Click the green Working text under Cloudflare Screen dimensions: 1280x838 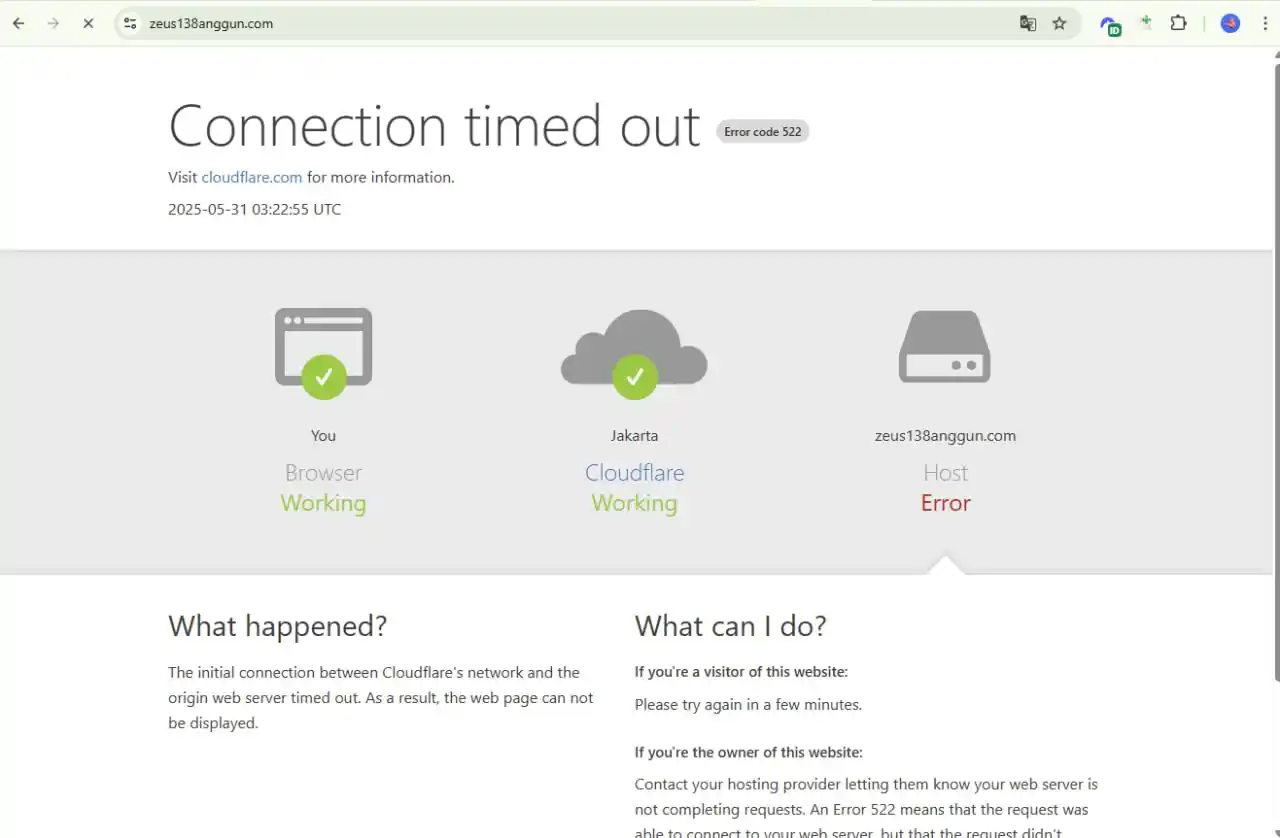tap(635, 503)
